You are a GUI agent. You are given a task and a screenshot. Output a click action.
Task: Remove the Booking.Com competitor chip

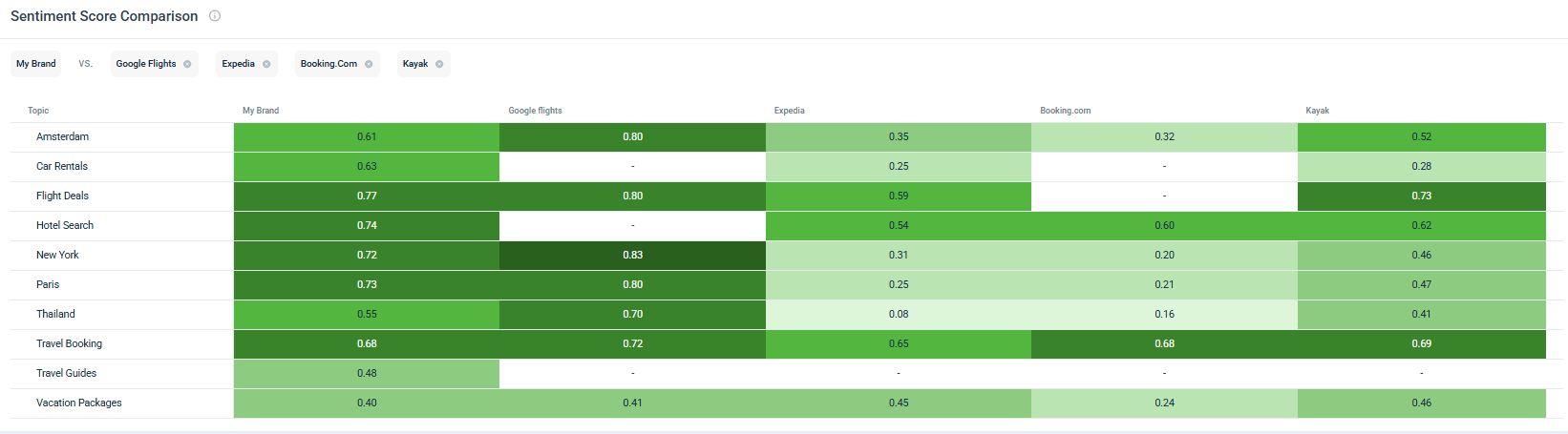(369, 64)
